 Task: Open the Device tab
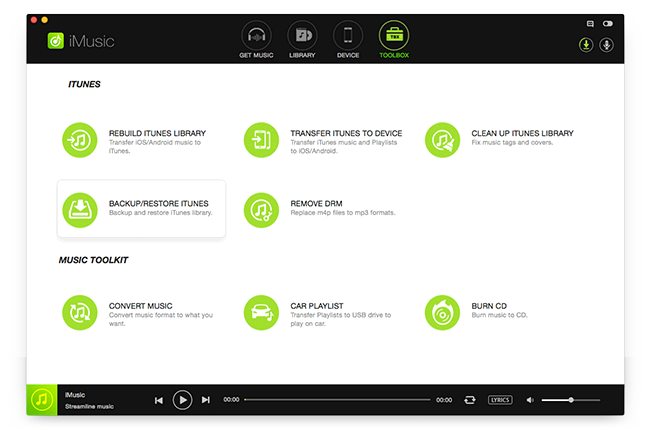[348, 40]
